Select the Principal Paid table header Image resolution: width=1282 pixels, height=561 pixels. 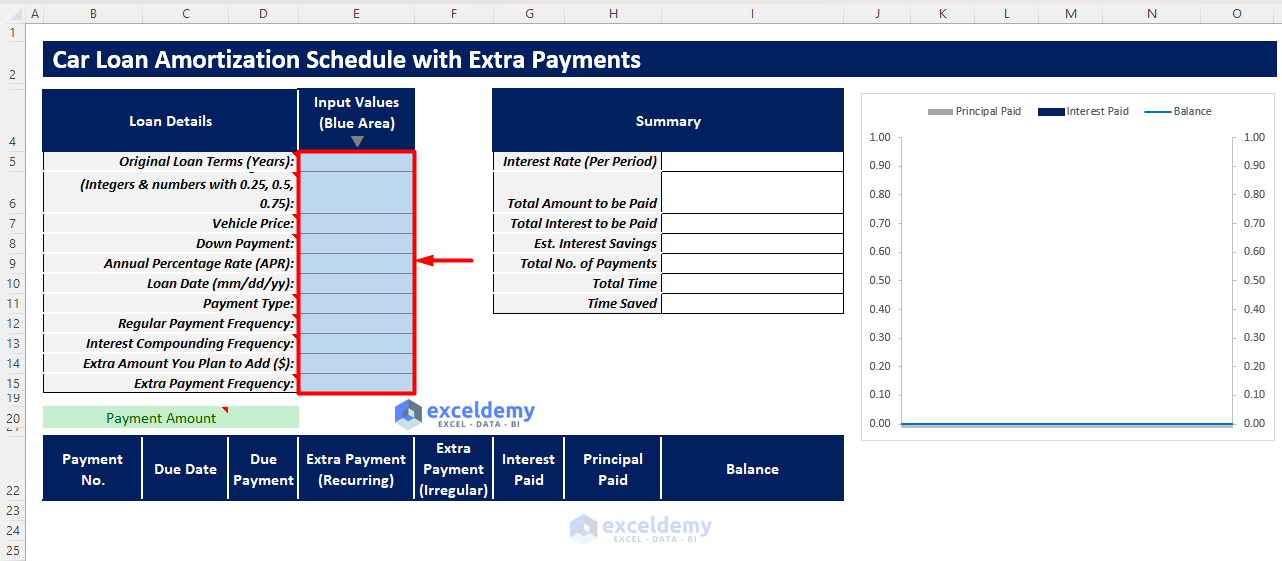[x=613, y=469]
